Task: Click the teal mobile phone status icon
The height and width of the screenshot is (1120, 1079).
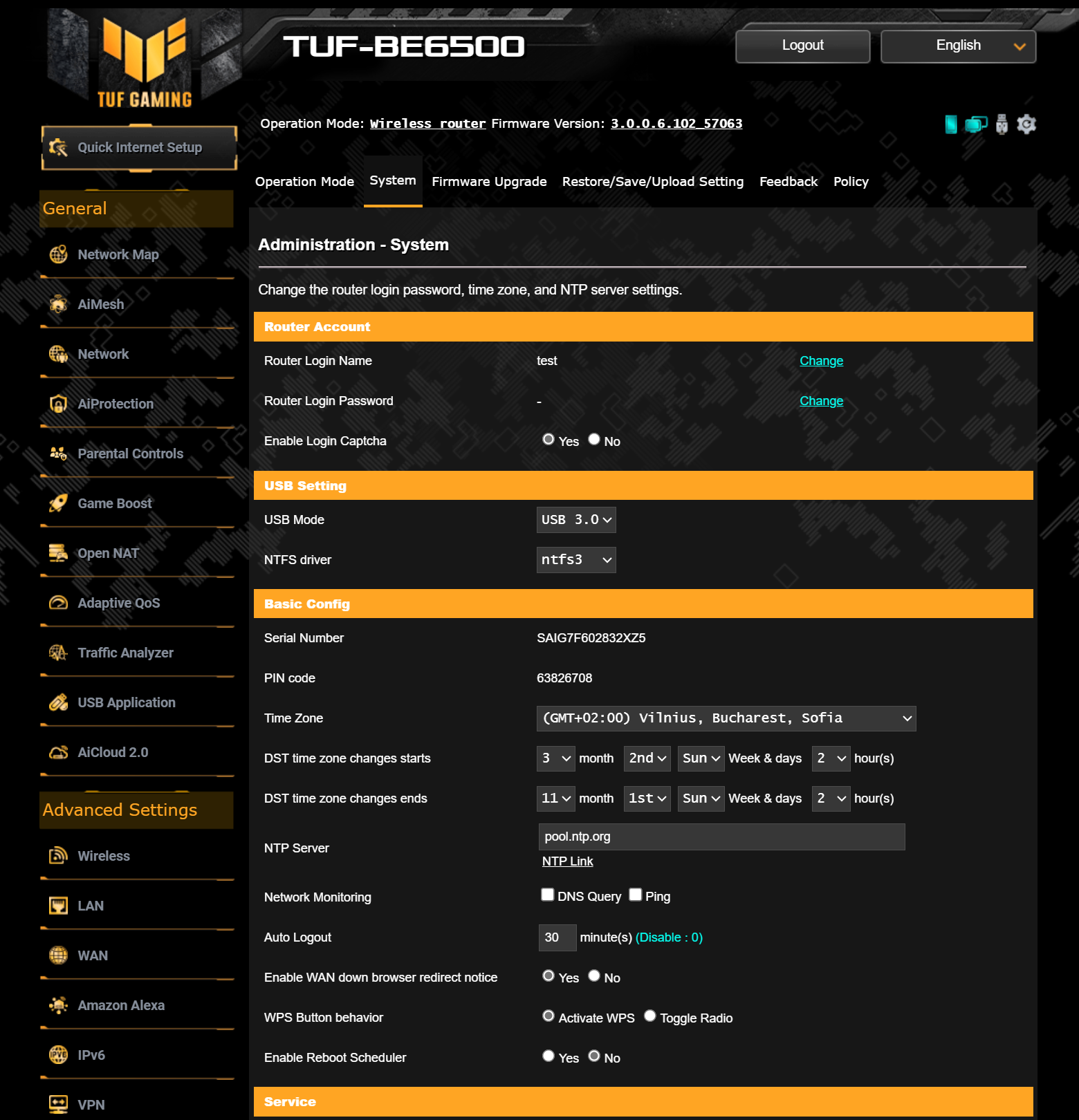Action: [951, 124]
